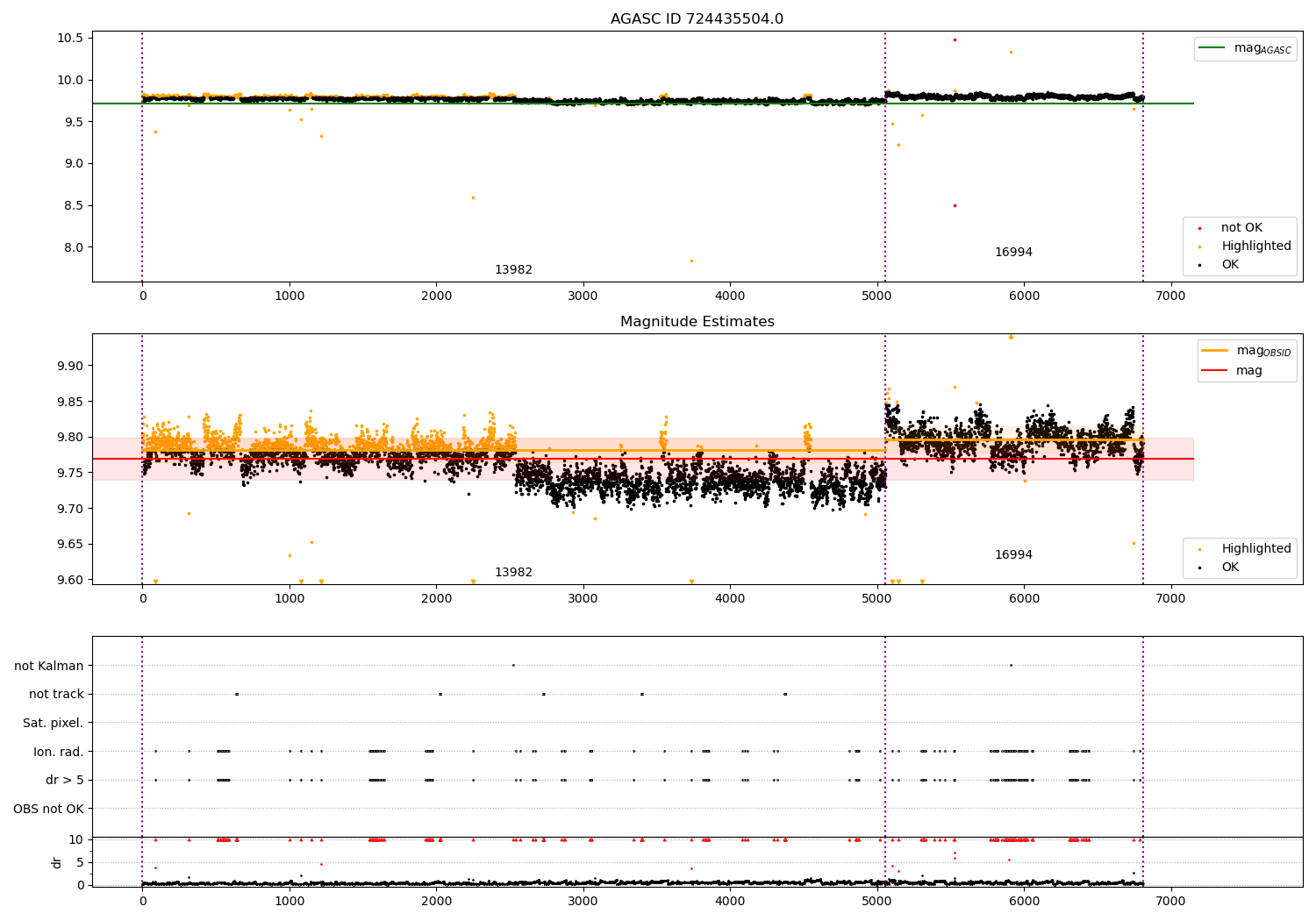Click the "5" tick on the dr axis

[x=80, y=862]
